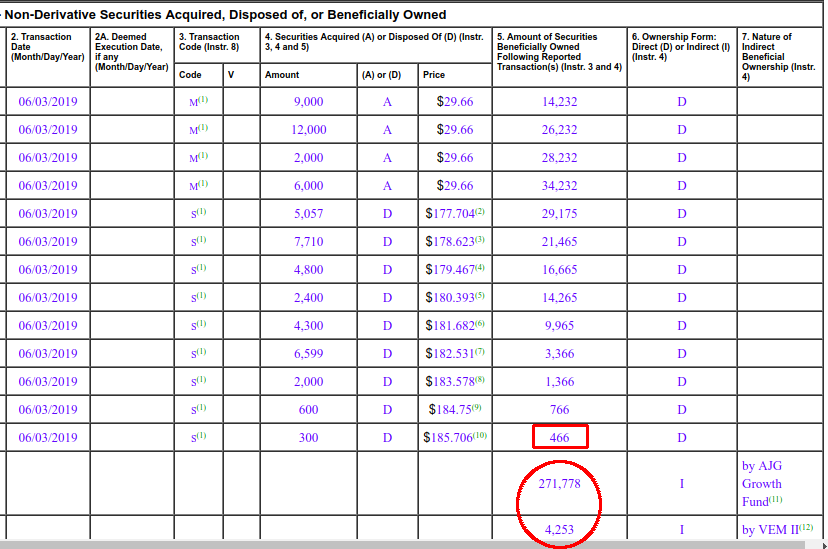Select ownership form I for AJG Growth Fund
This screenshot has width=828, height=549.
click(x=682, y=484)
